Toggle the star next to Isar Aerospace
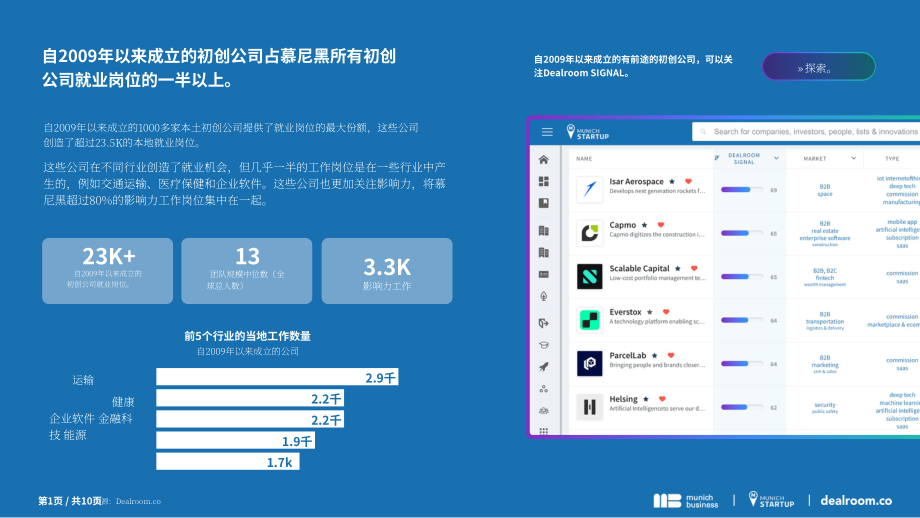 pos(672,182)
